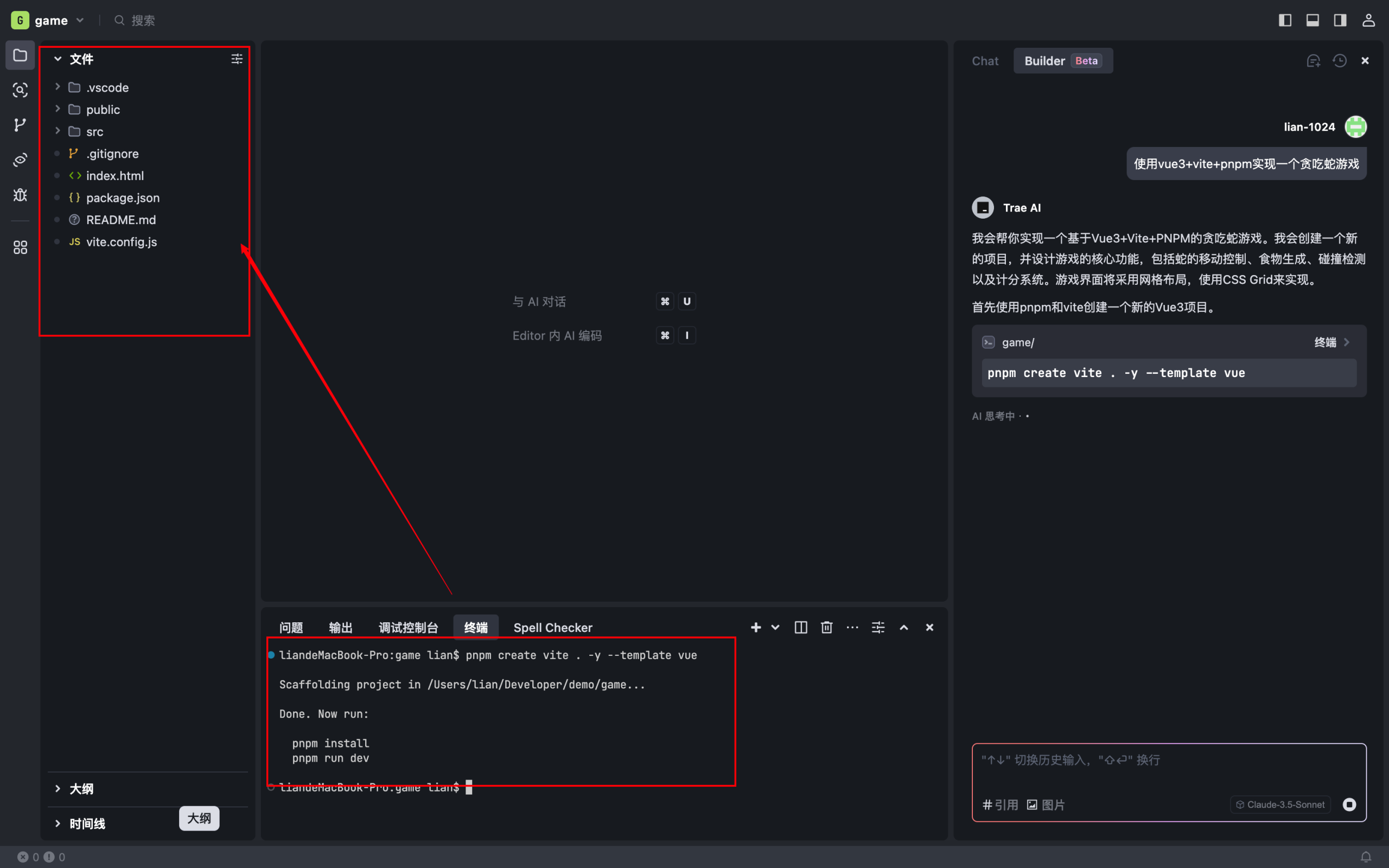1389x868 pixels.
Task: Click the new terminal plus icon
Action: click(x=756, y=627)
